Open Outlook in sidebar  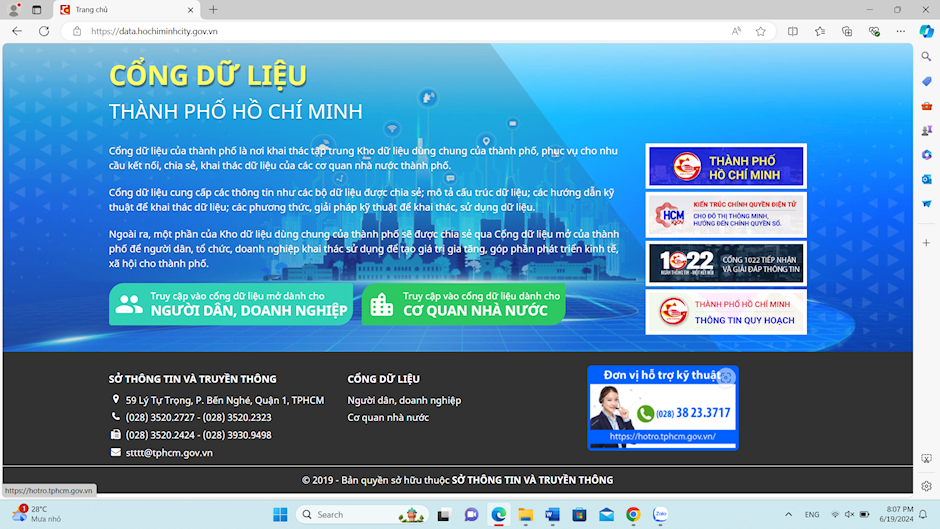tap(926, 179)
